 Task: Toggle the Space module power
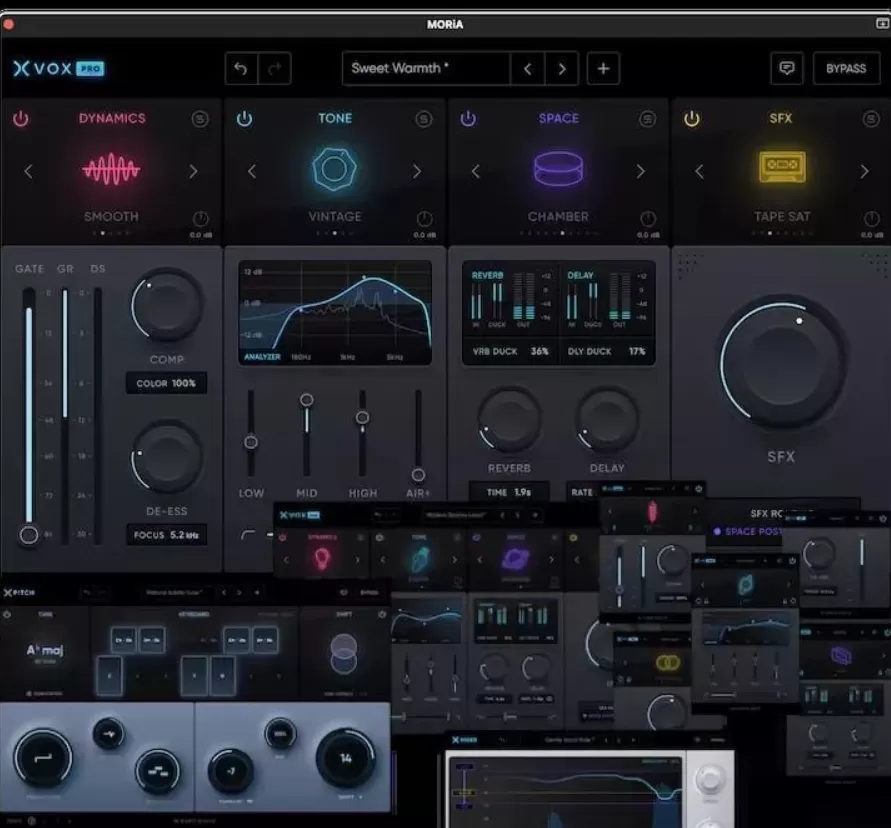point(468,119)
